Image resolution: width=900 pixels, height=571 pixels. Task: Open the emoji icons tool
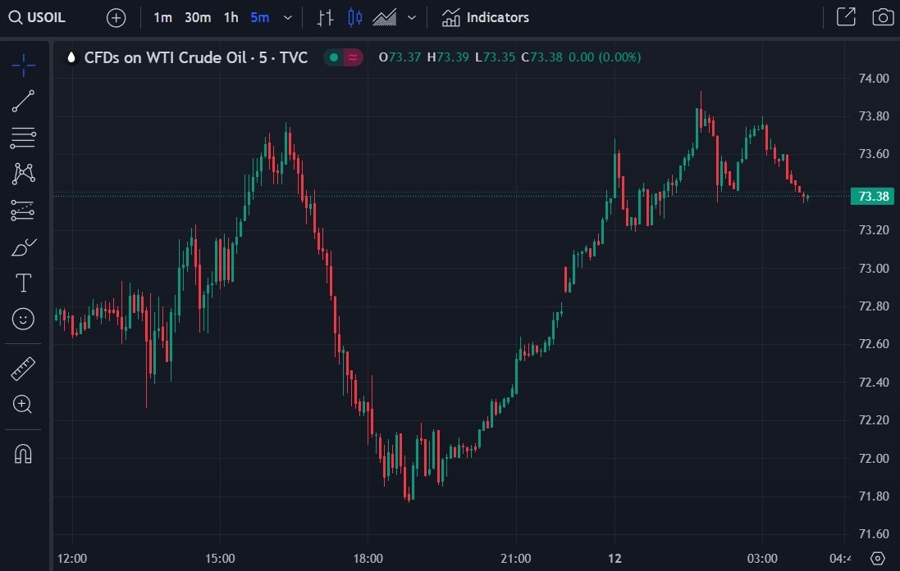[x=23, y=318]
